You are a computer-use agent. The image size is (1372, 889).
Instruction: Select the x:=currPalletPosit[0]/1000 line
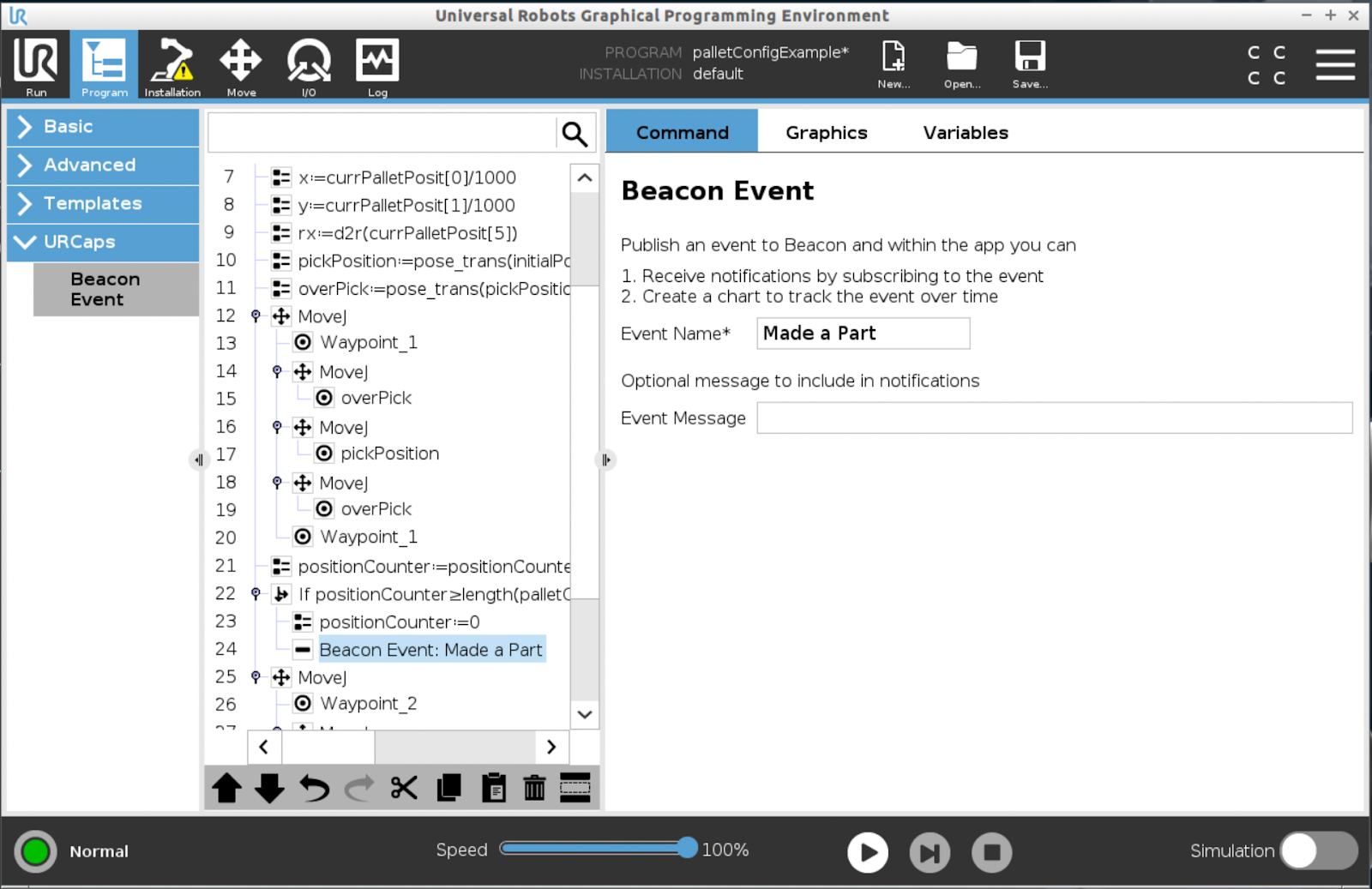(407, 177)
